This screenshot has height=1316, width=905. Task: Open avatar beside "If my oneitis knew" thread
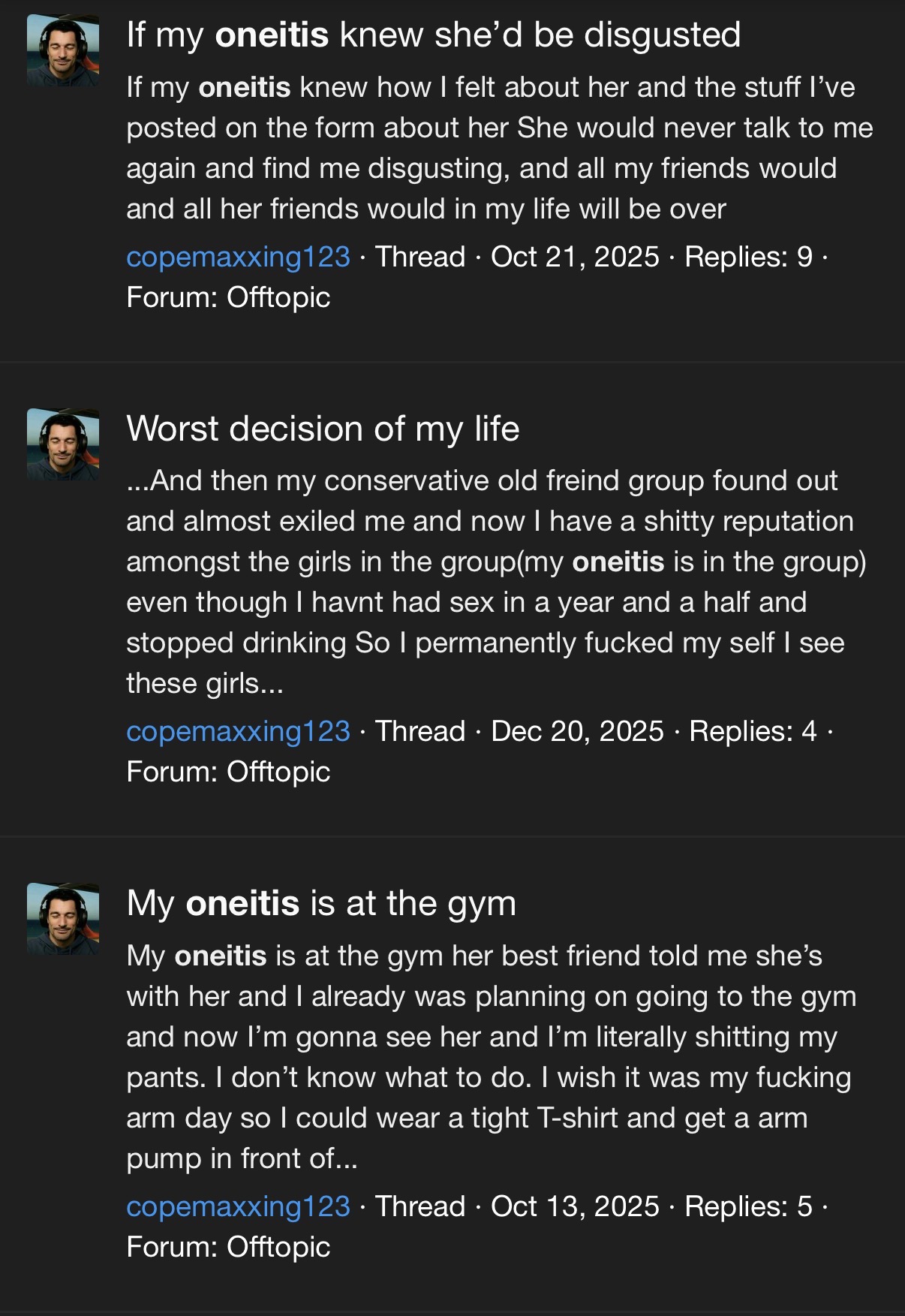(63, 51)
